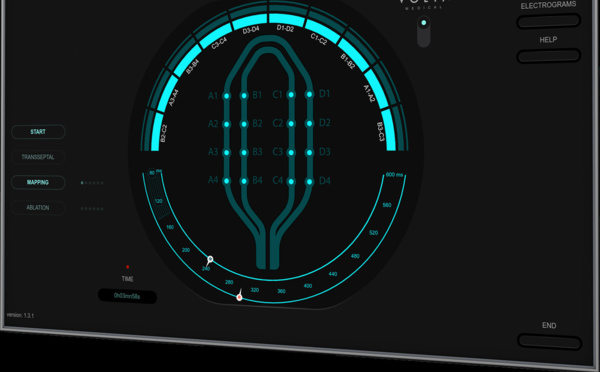
Task: Click the START button
Action: (38, 132)
